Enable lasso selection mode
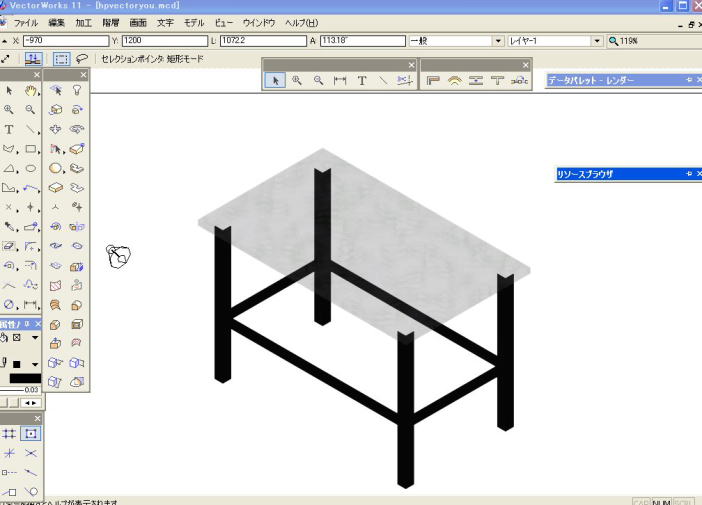702x505 pixels. tap(81, 59)
